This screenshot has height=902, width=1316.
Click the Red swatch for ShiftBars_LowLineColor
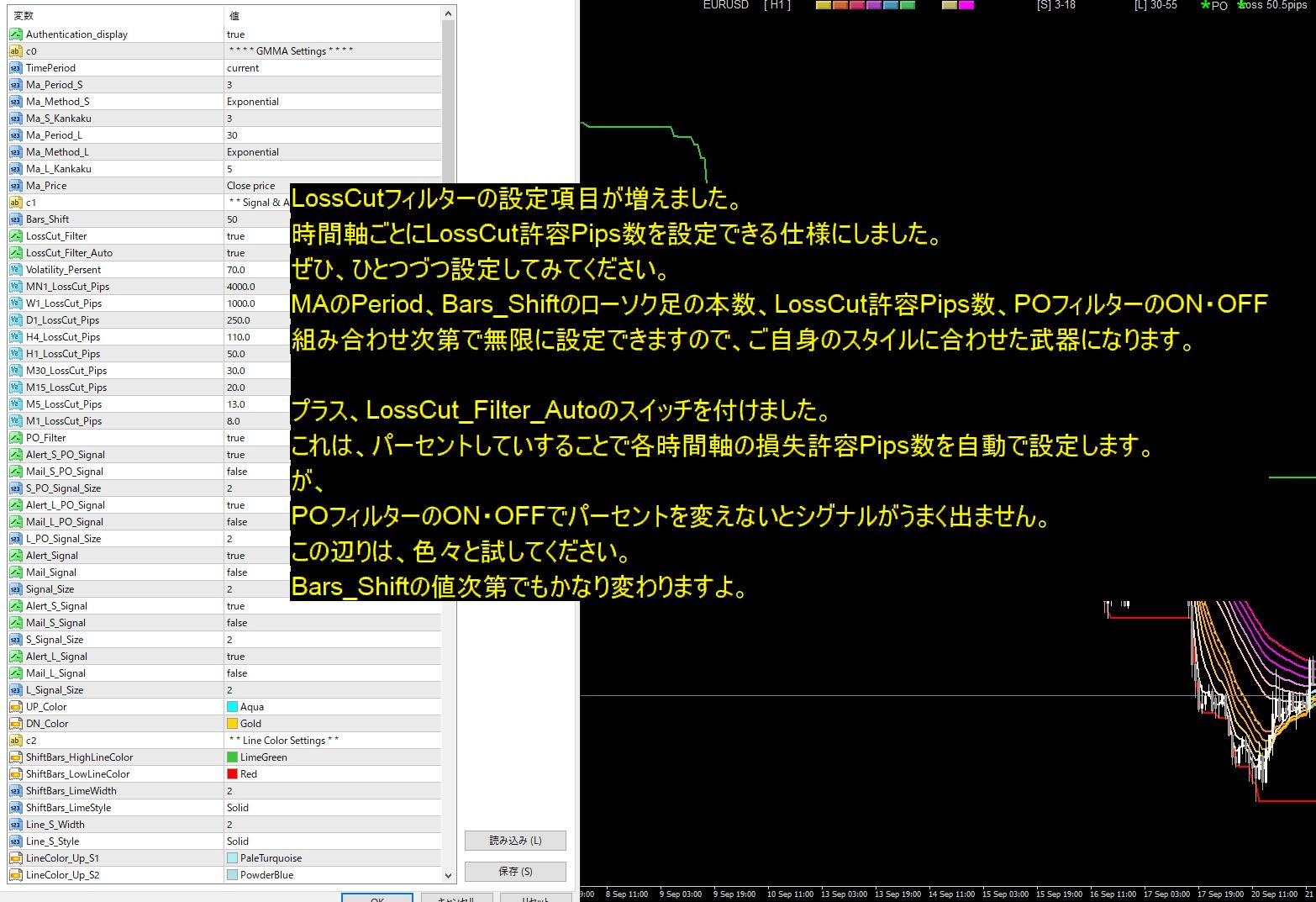(232, 774)
